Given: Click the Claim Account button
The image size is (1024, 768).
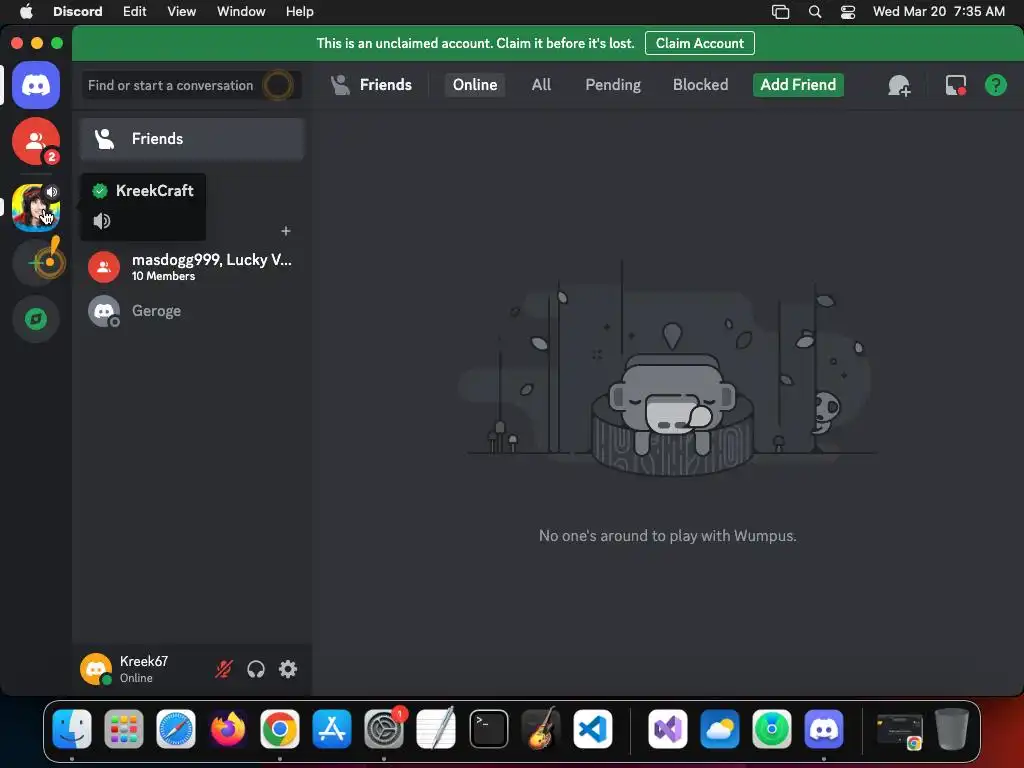Looking at the screenshot, I should 699,43.
